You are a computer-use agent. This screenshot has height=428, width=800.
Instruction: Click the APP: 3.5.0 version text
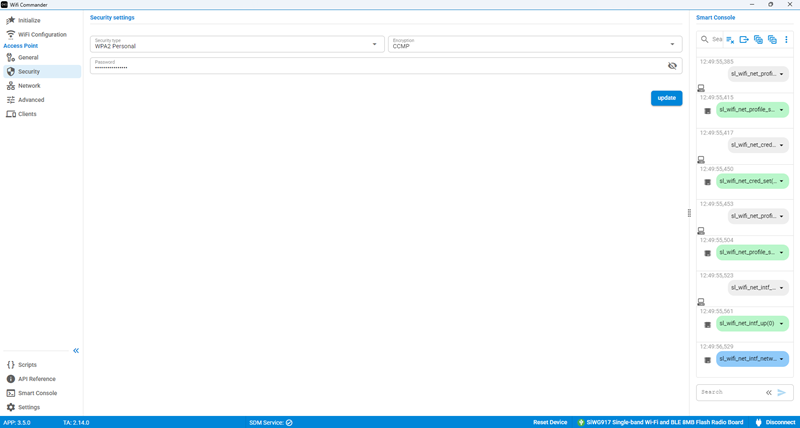pyautogui.click(x=18, y=423)
